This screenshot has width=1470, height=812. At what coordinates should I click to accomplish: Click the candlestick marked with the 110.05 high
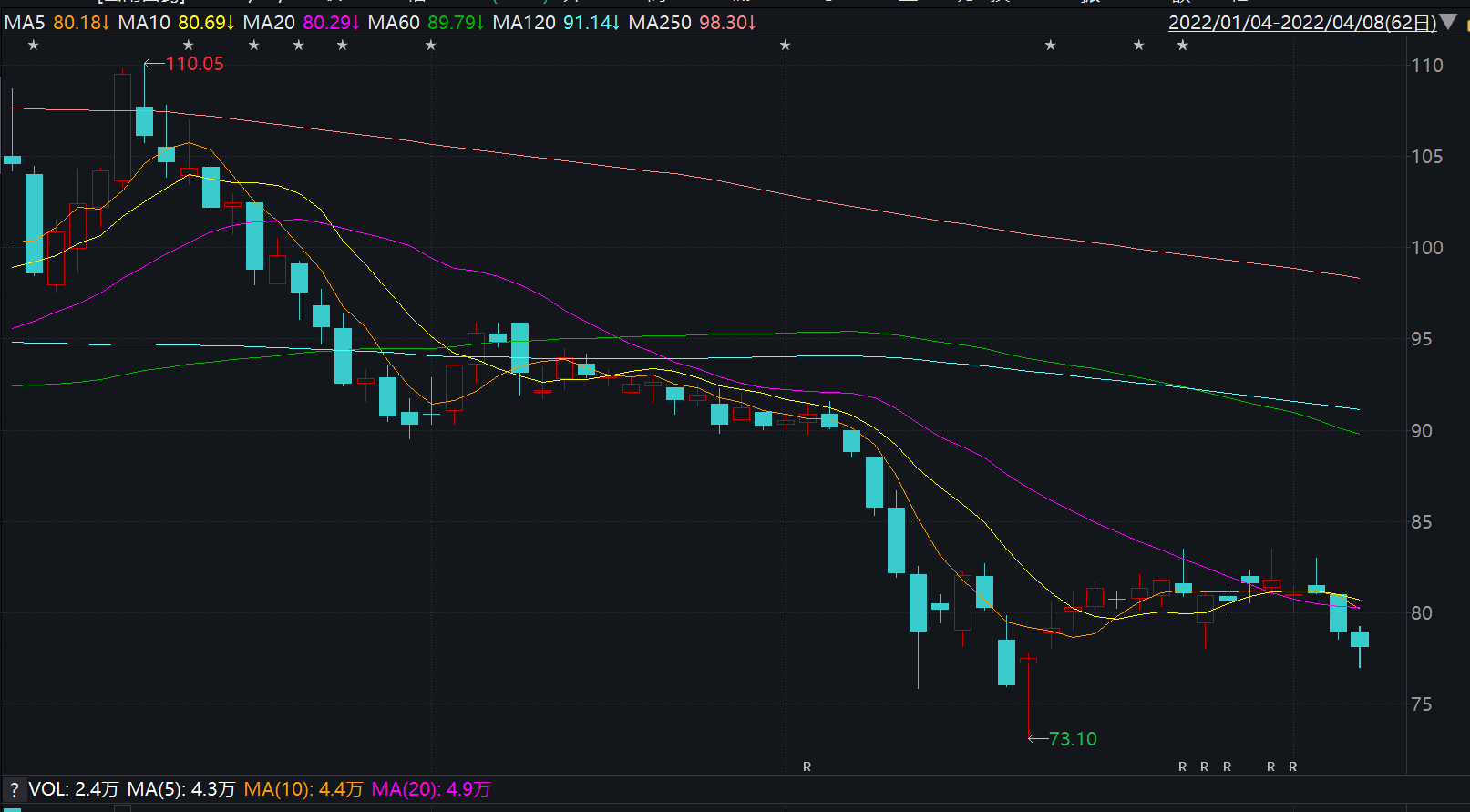pyautogui.click(x=144, y=120)
